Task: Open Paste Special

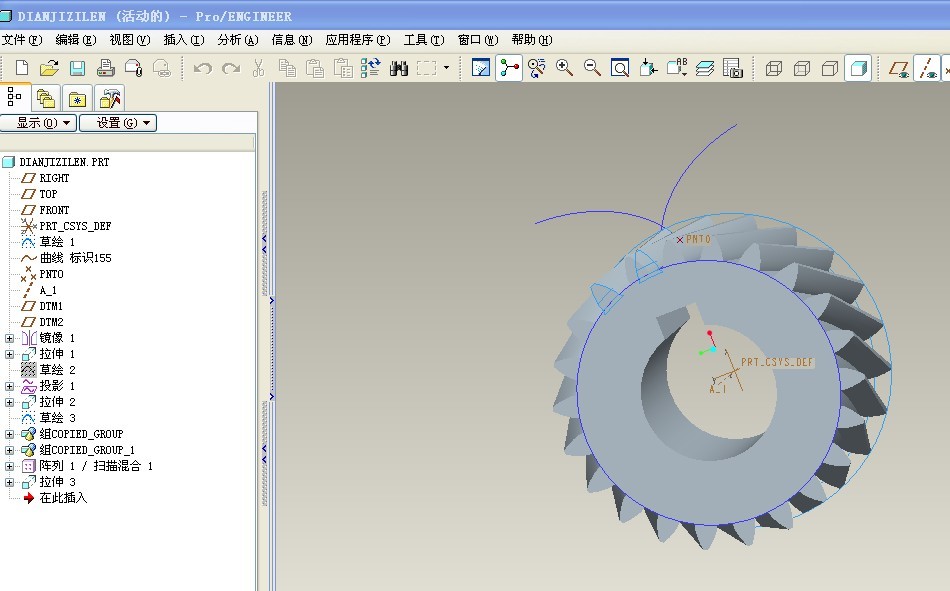Action: point(343,68)
